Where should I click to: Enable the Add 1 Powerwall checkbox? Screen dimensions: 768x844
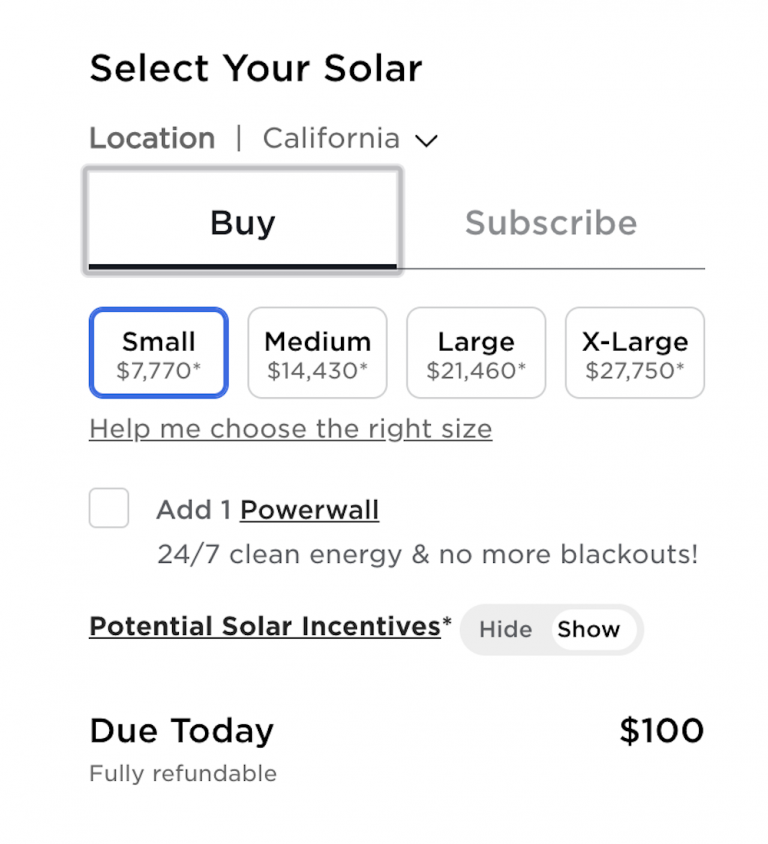[109, 508]
